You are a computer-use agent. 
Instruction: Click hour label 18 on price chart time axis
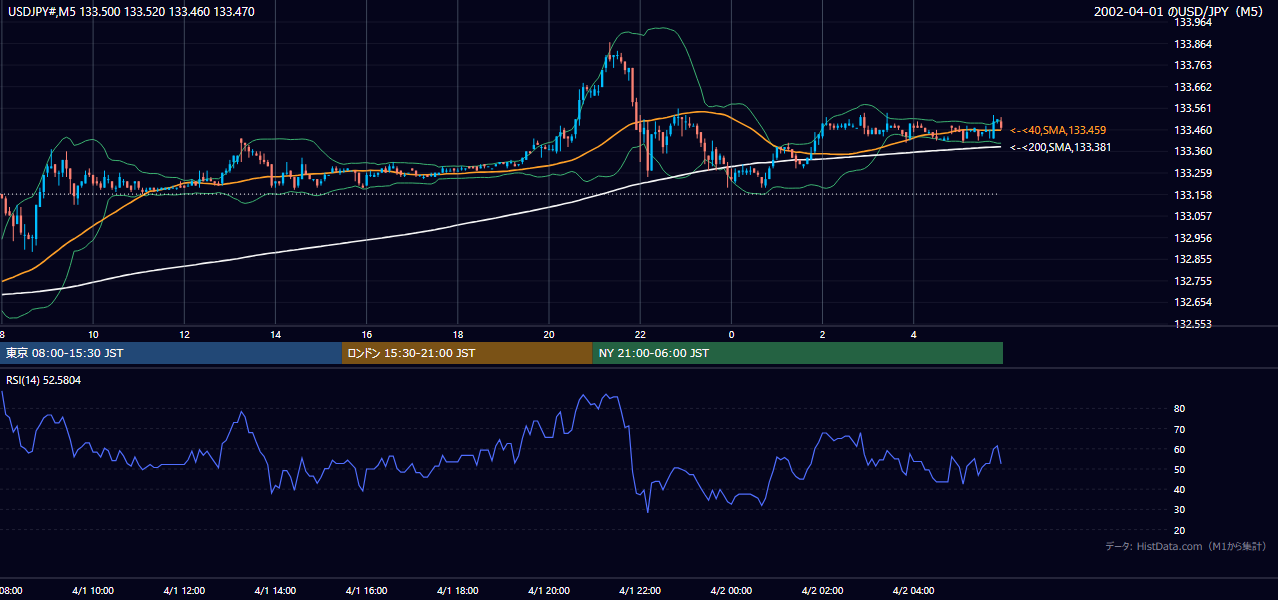click(x=458, y=334)
